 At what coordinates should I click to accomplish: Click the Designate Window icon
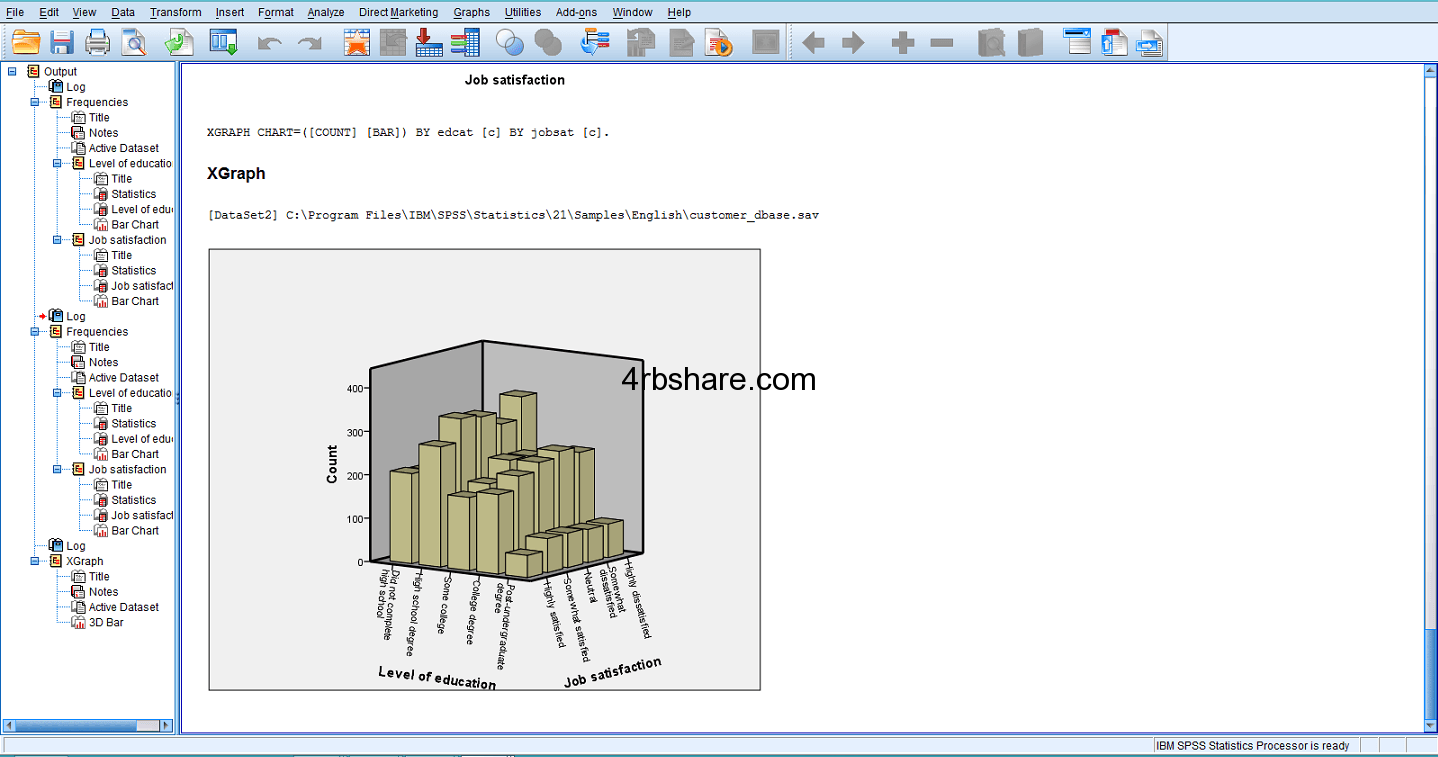[x=766, y=42]
